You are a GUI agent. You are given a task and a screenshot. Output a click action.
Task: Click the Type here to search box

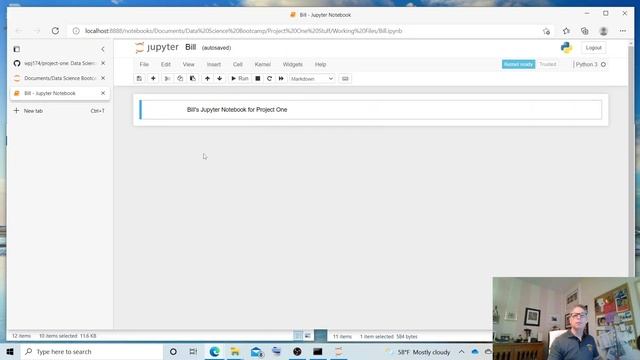pos(91,351)
